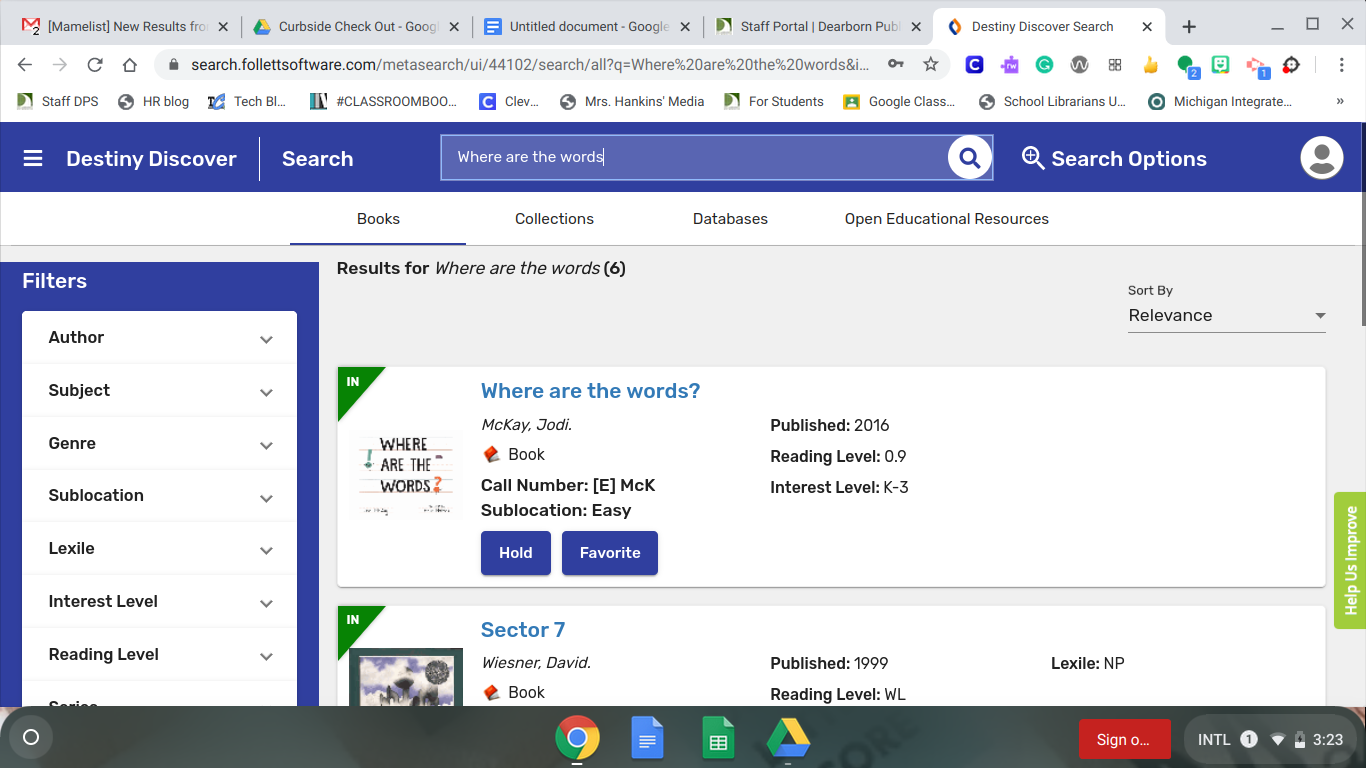Viewport: 1366px width, 768px height.
Task: Click the magnifier search button in search bar
Action: (x=969, y=157)
